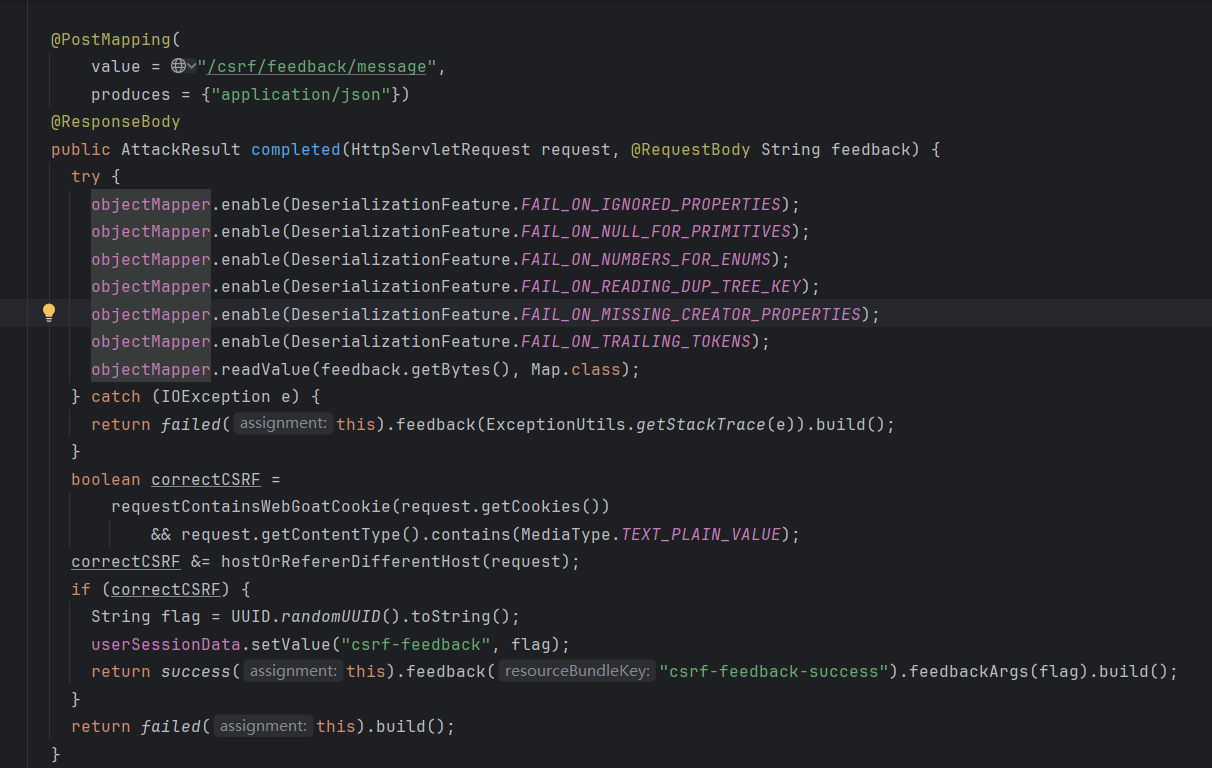The height and width of the screenshot is (768, 1212).
Task: Click the @PostMapping annotation
Action: pyautogui.click(x=111, y=40)
